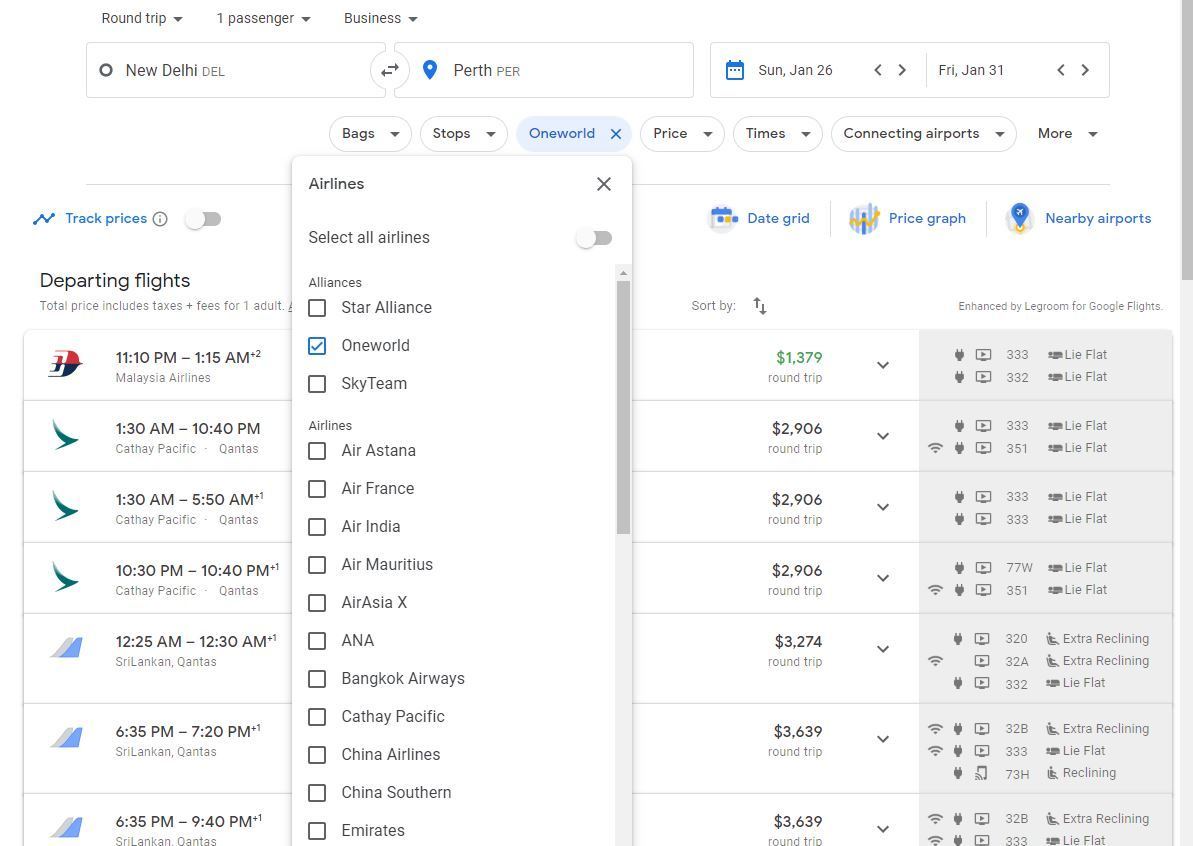Click Cathay Pacific logo on 1:30 AM – 10:40 PM flight
This screenshot has width=1193, height=846.
(x=65, y=435)
